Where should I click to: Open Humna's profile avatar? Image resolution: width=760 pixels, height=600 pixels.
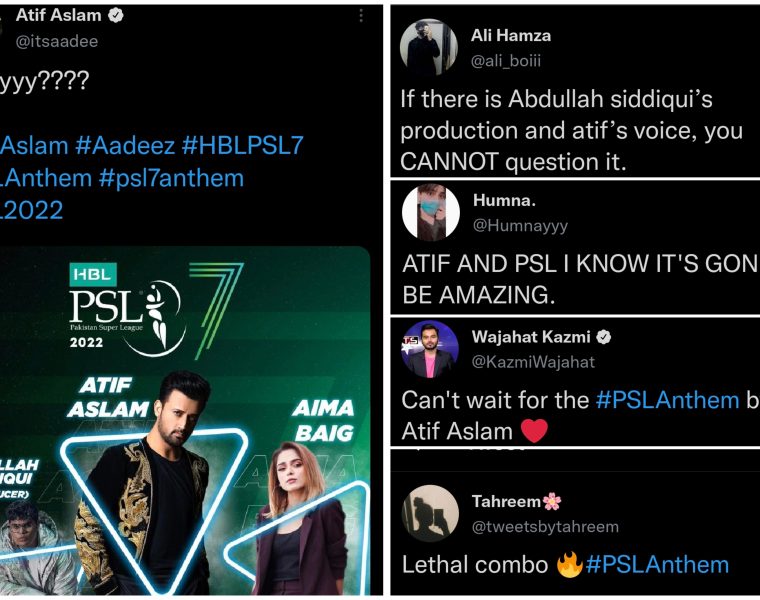[x=431, y=212]
